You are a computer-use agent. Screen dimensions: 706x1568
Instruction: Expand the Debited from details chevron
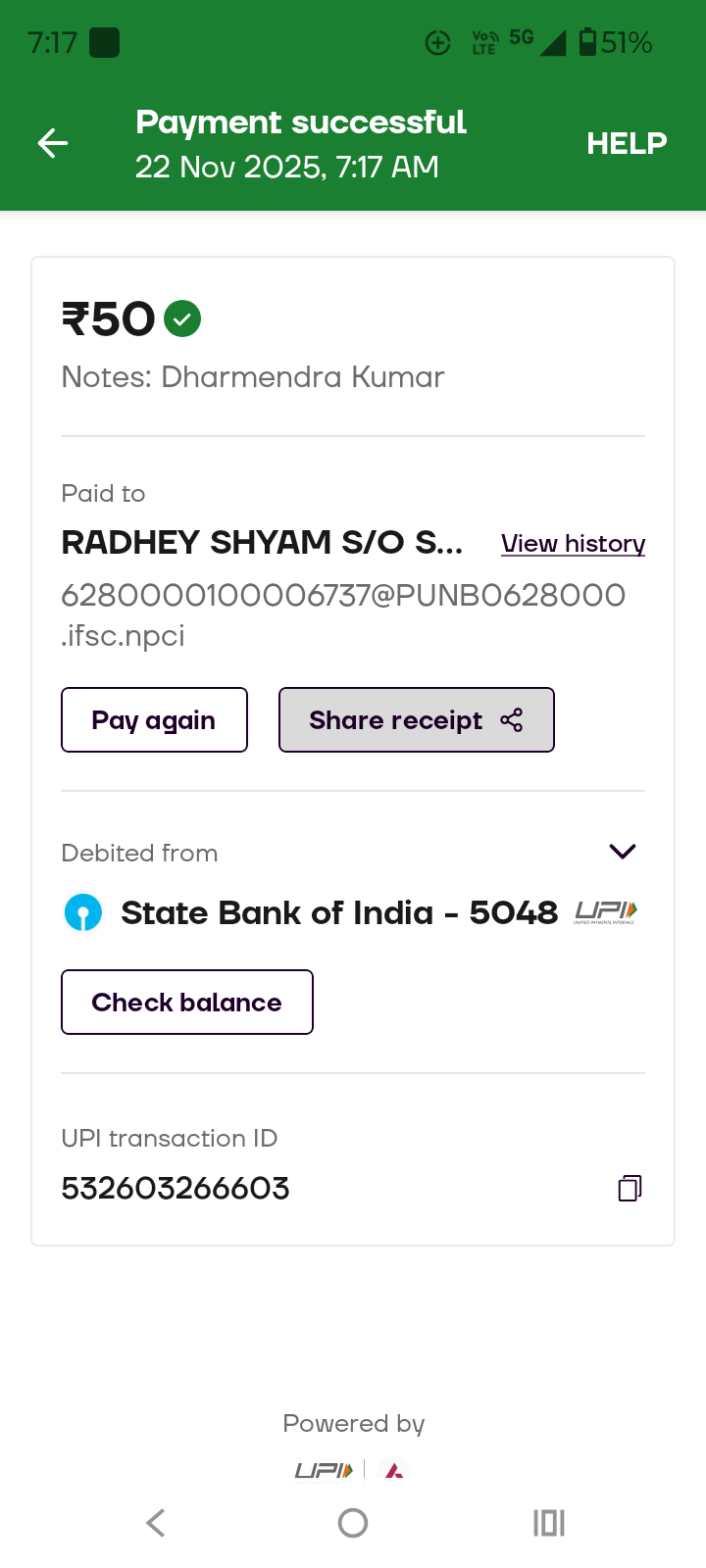click(623, 851)
